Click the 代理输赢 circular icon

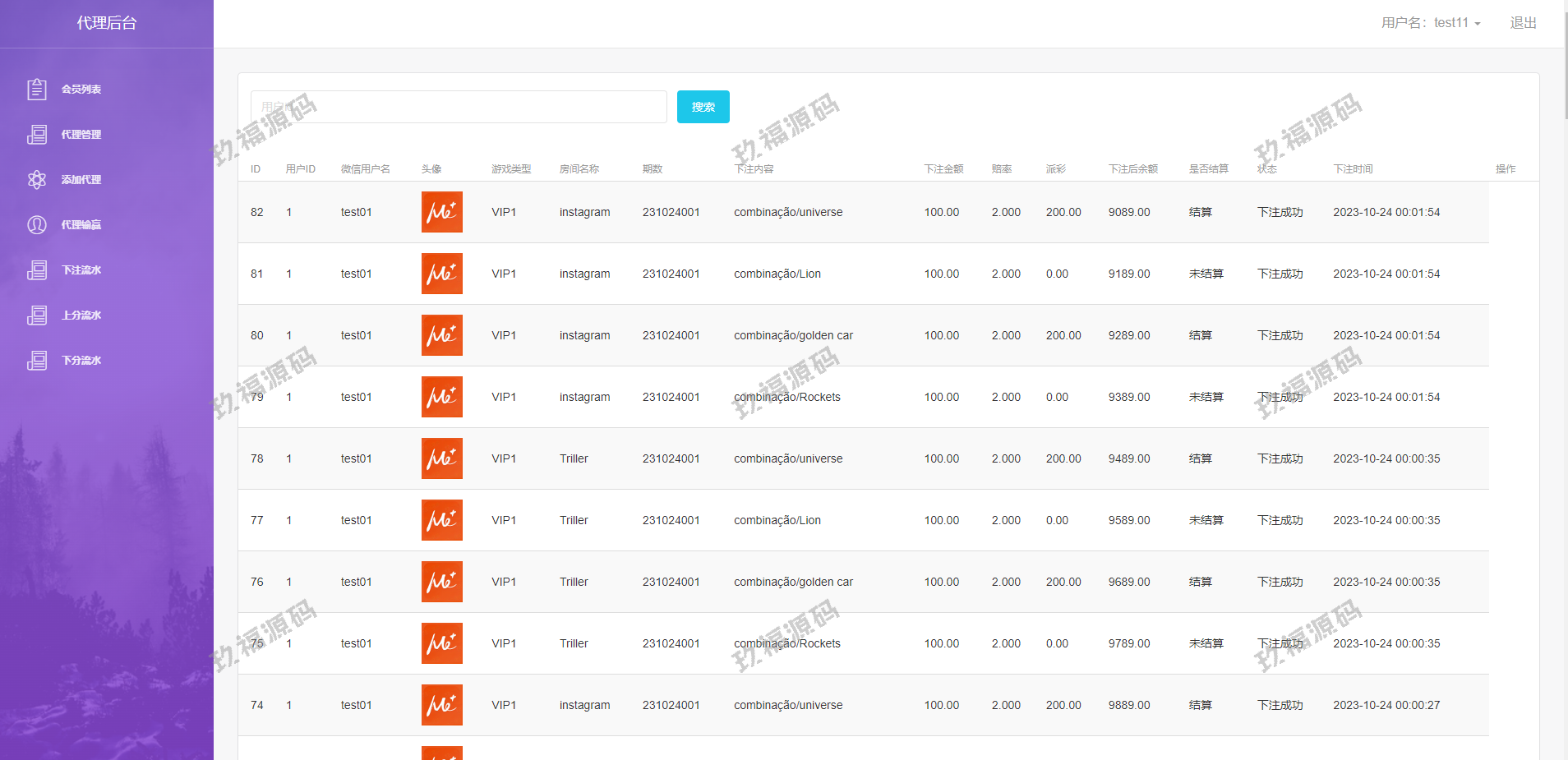[x=37, y=224]
